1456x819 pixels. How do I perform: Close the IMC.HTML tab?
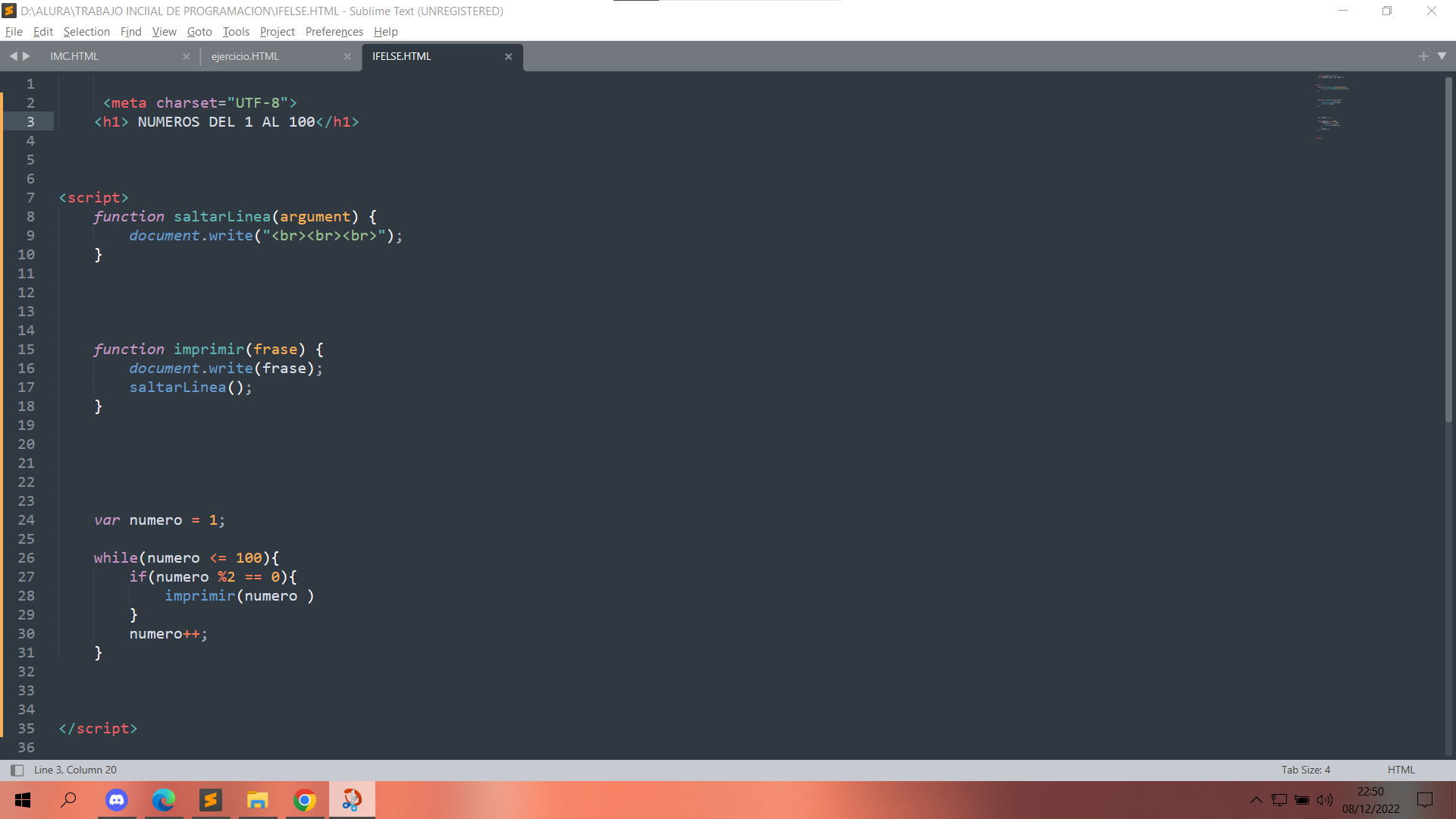click(x=186, y=57)
